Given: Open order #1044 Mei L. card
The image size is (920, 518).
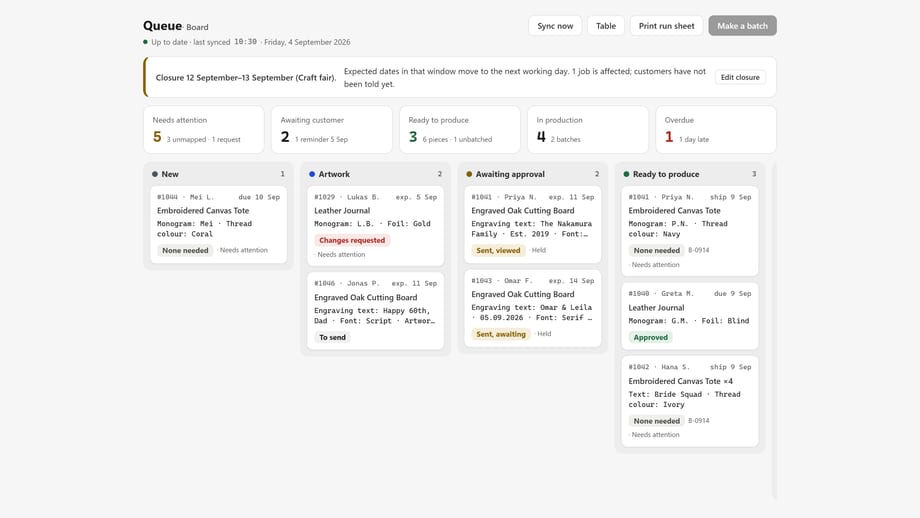Looking at the screenshot, I should [218, 224].
